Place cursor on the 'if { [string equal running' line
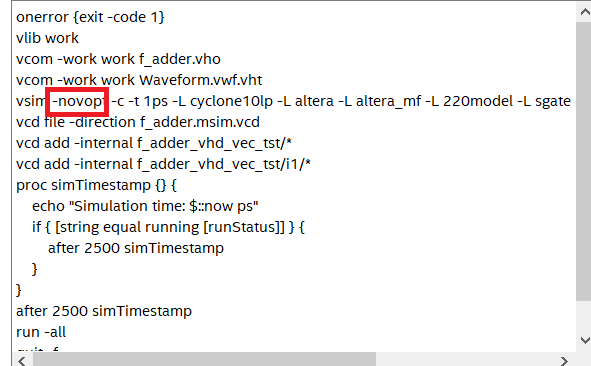The width and height of the screenshot is (591, 366). (x=168, y=227)
